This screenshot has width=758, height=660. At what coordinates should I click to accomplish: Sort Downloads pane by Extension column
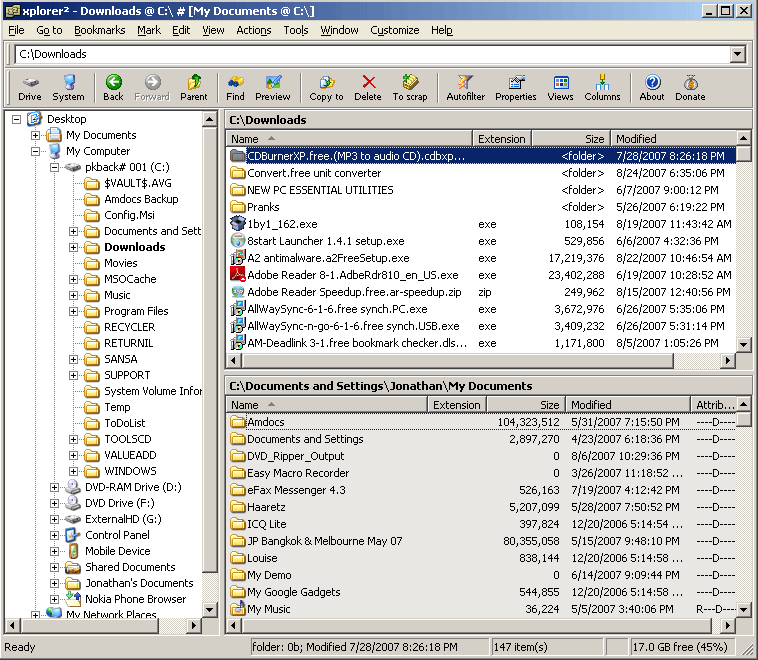[x=502, y=139]
